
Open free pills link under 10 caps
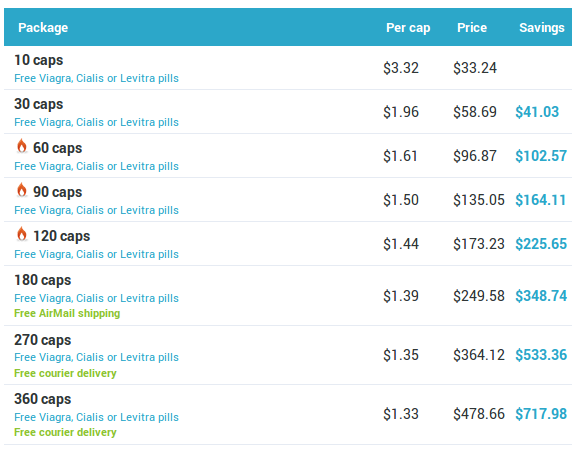(96, 78)
